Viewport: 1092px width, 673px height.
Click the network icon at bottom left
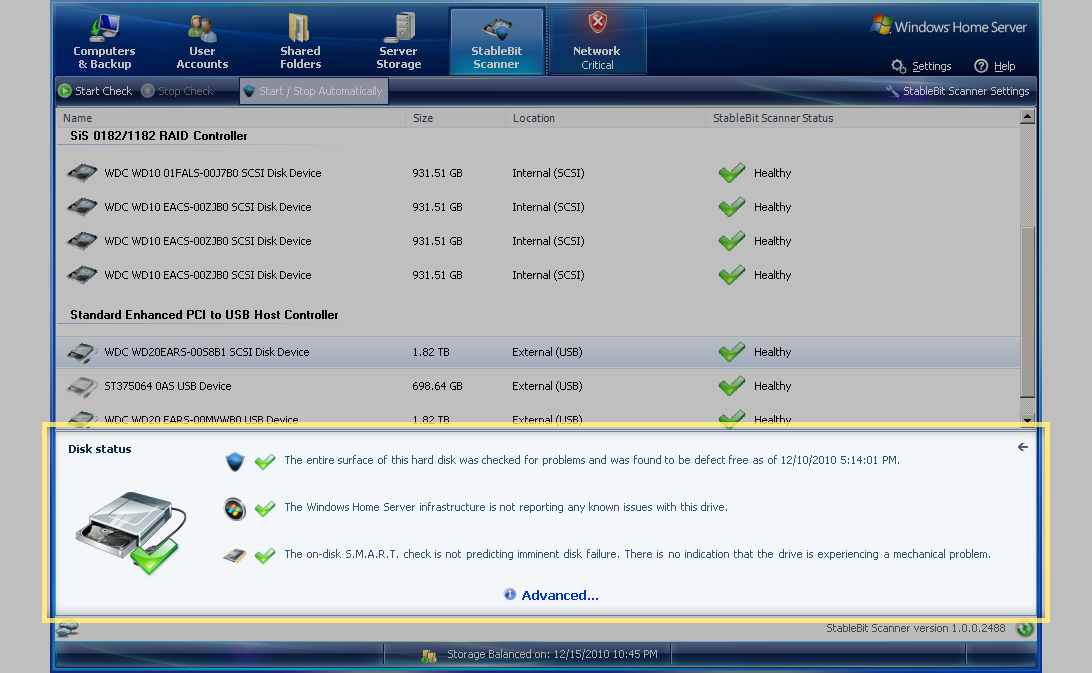(68, 628)
